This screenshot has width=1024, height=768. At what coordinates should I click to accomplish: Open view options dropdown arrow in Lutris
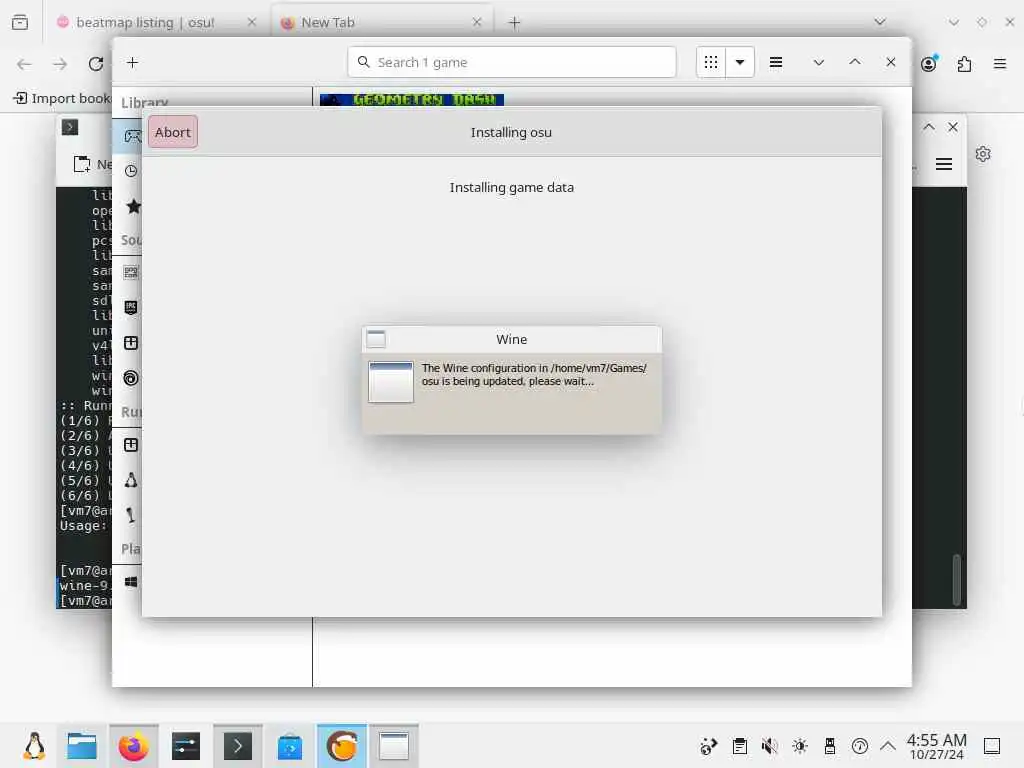740,62
